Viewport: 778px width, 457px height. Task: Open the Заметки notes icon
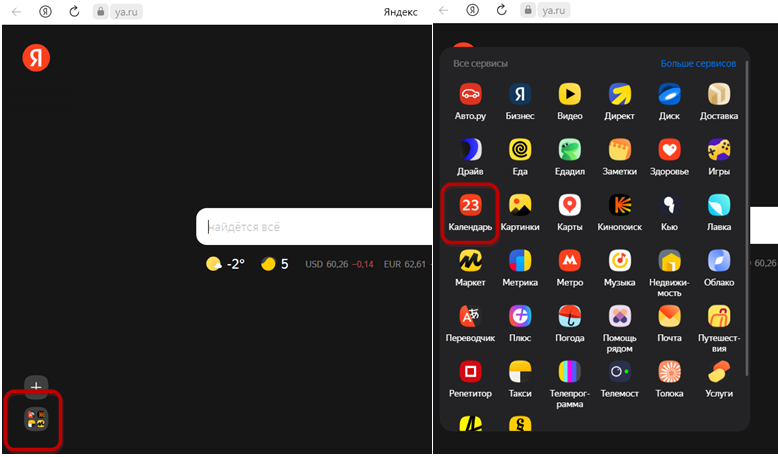pyautogui.click(x=620, y=149)
